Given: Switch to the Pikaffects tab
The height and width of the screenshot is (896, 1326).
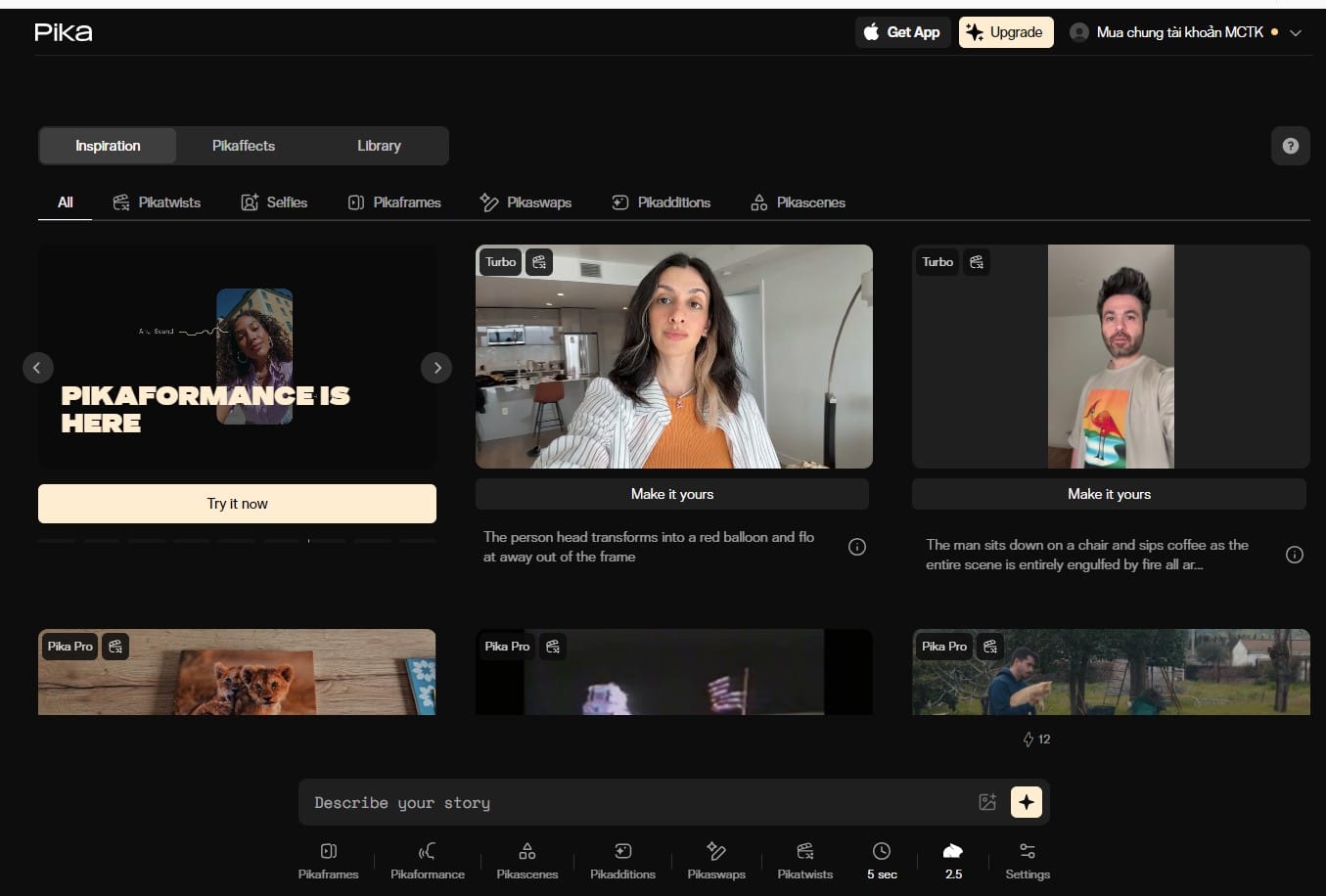Looking at the screenshot, I should tap(244, 146).
